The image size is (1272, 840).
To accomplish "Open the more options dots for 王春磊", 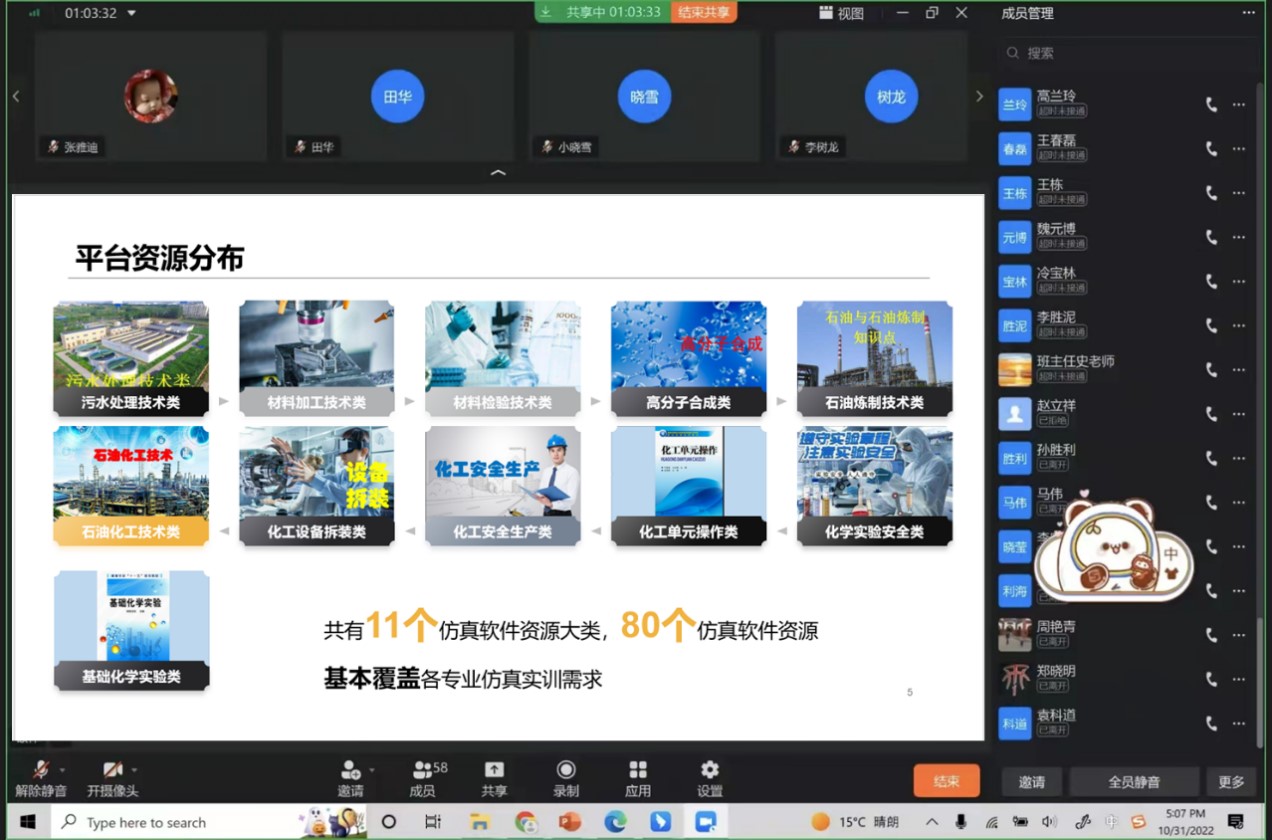I will [1239, 149].
